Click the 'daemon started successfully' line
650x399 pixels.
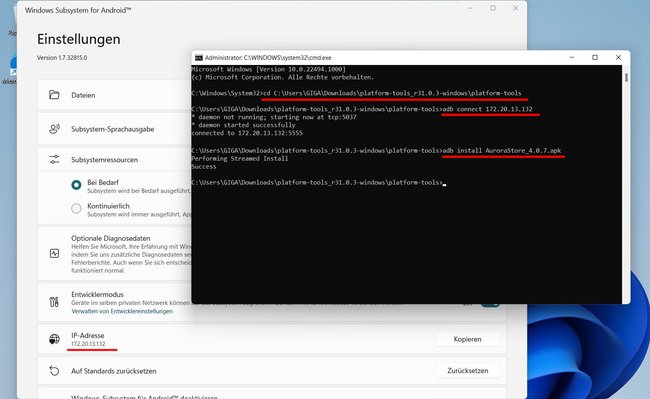tap(243, 125)
